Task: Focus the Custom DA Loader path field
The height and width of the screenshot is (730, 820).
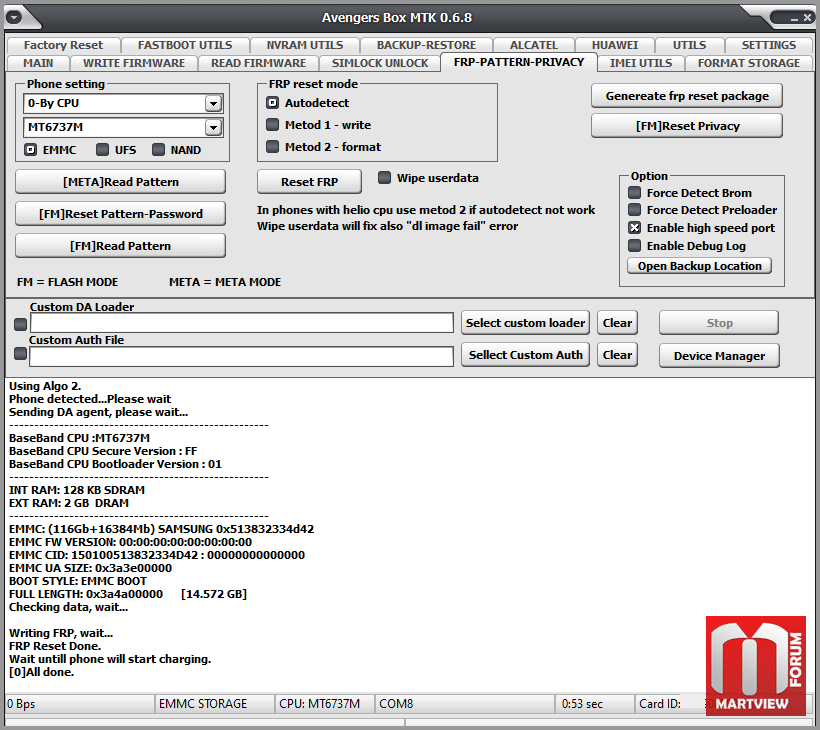Action: pyautogui.click(x=242, y=323)
